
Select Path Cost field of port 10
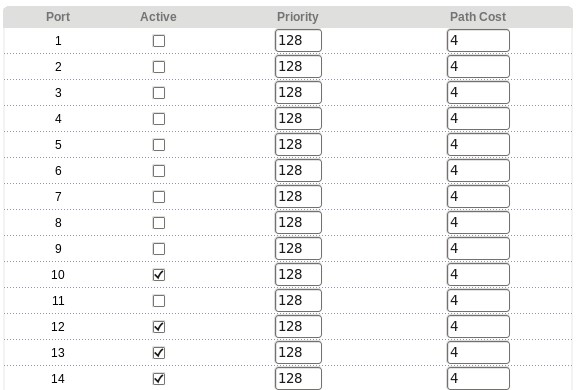(x=478, y=274)
